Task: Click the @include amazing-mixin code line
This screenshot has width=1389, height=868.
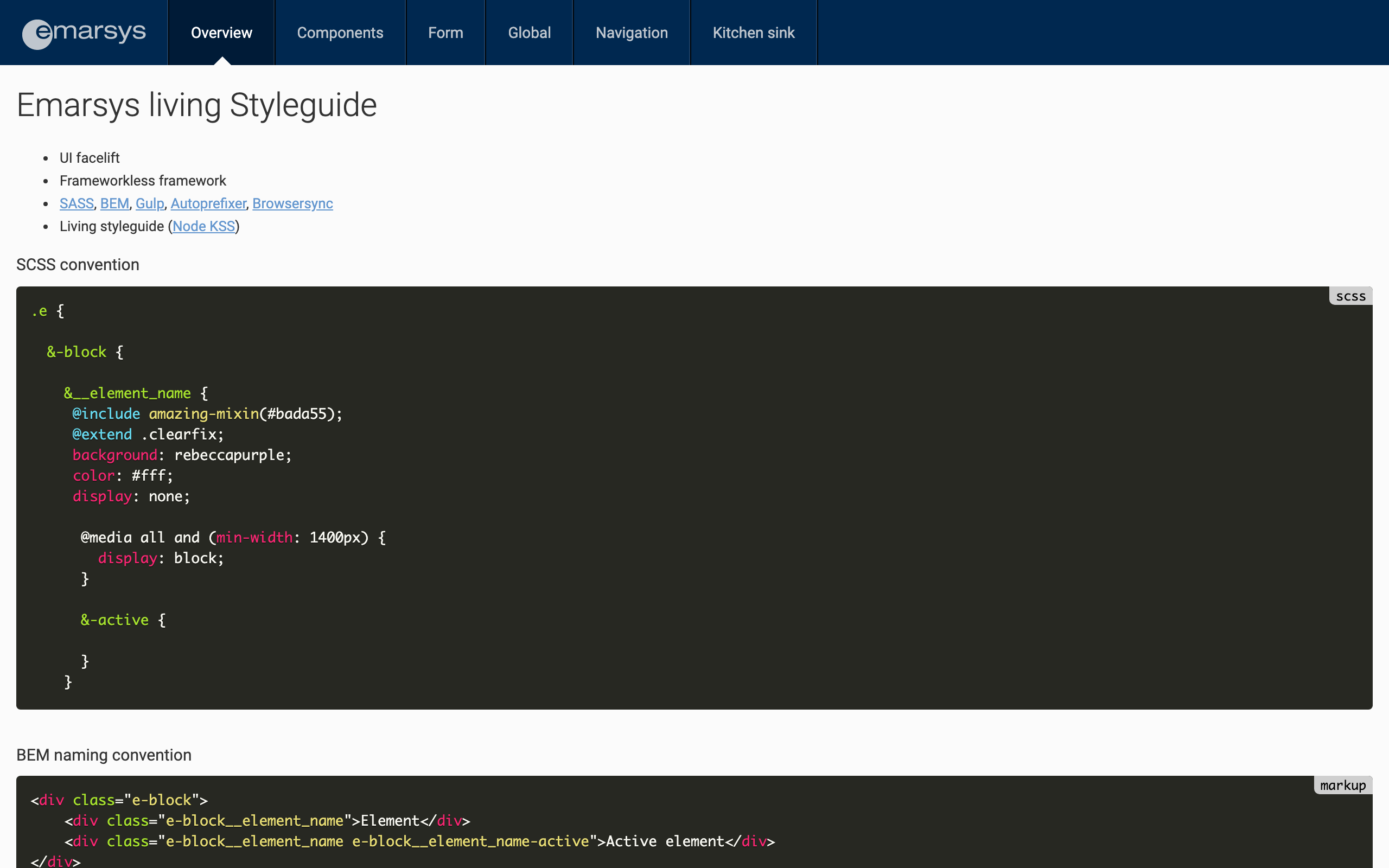Action: point(207,414)
